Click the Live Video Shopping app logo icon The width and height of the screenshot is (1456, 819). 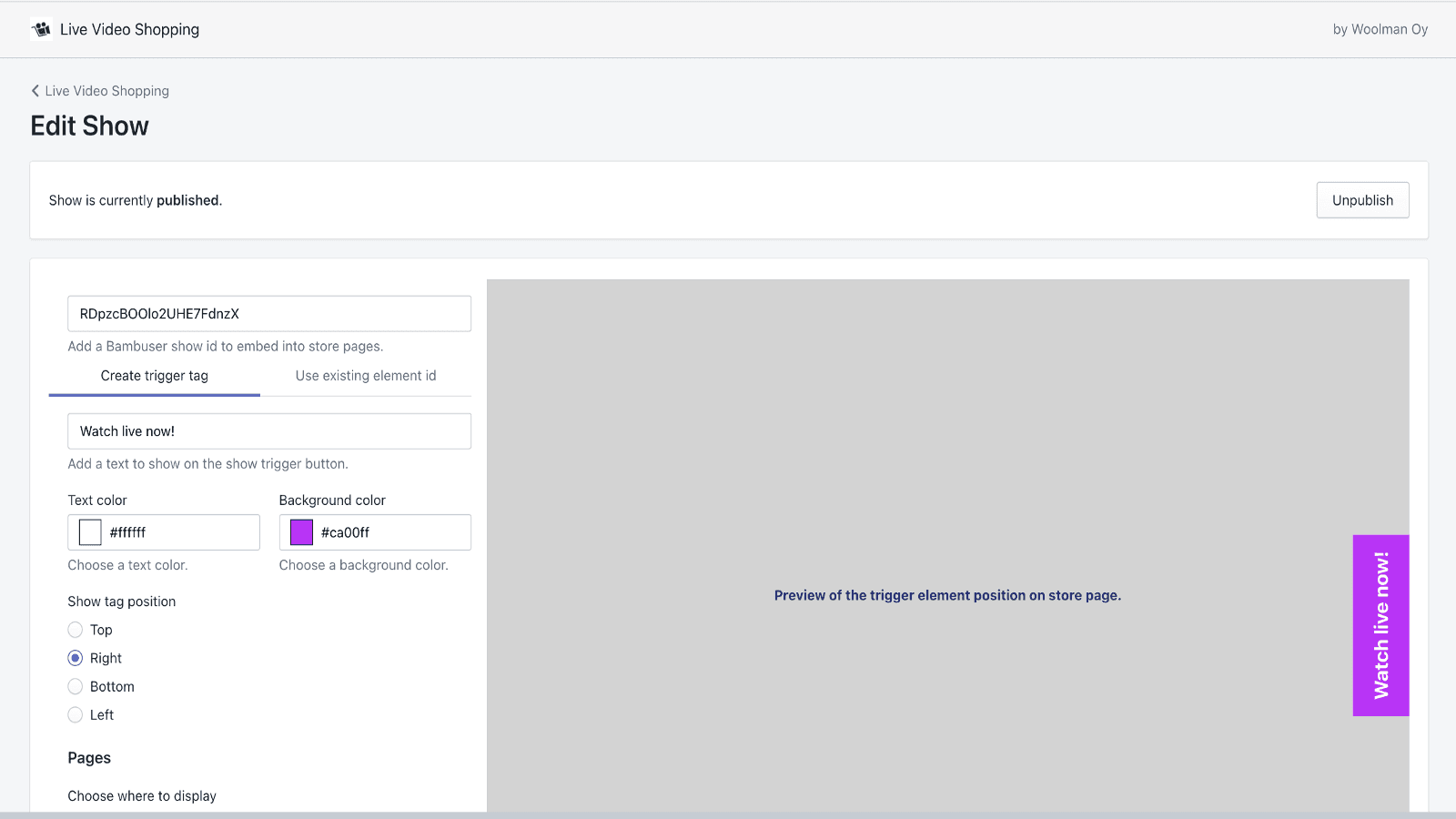click(41, 29)
